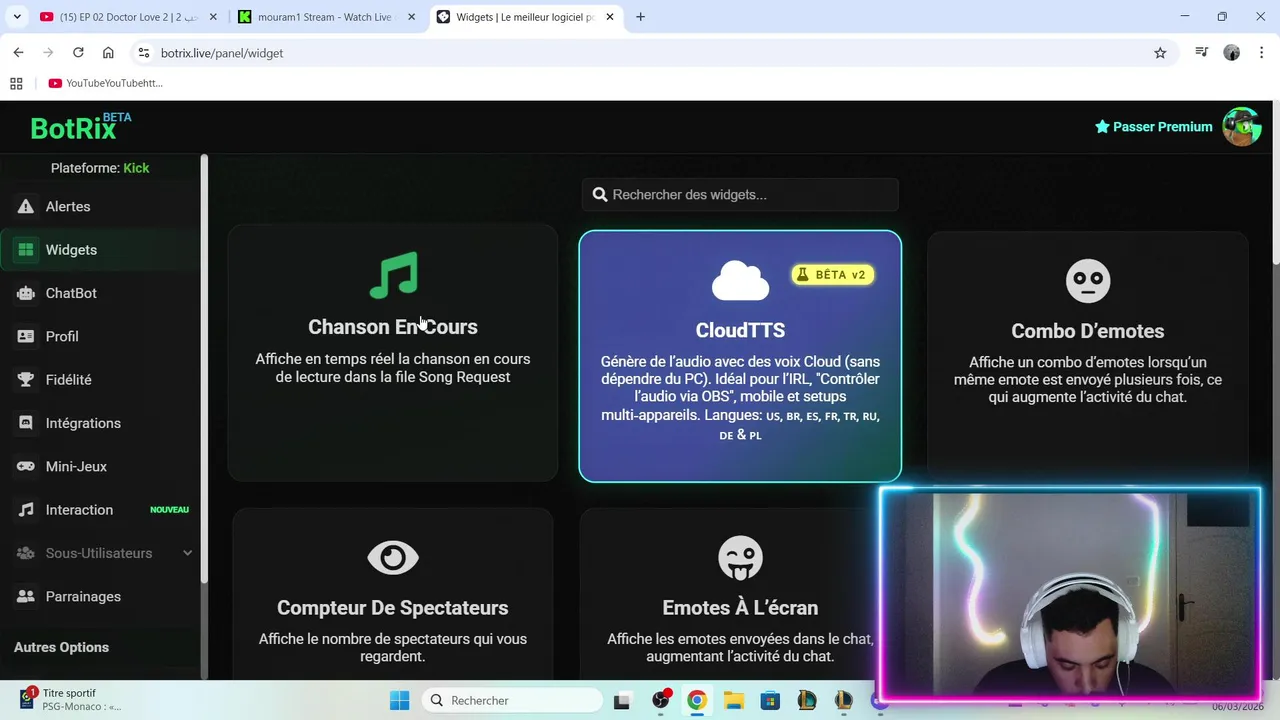Screen dimensions: 1280x720
Task: Open Emotes À L'écran widget title
Action: 740,608
